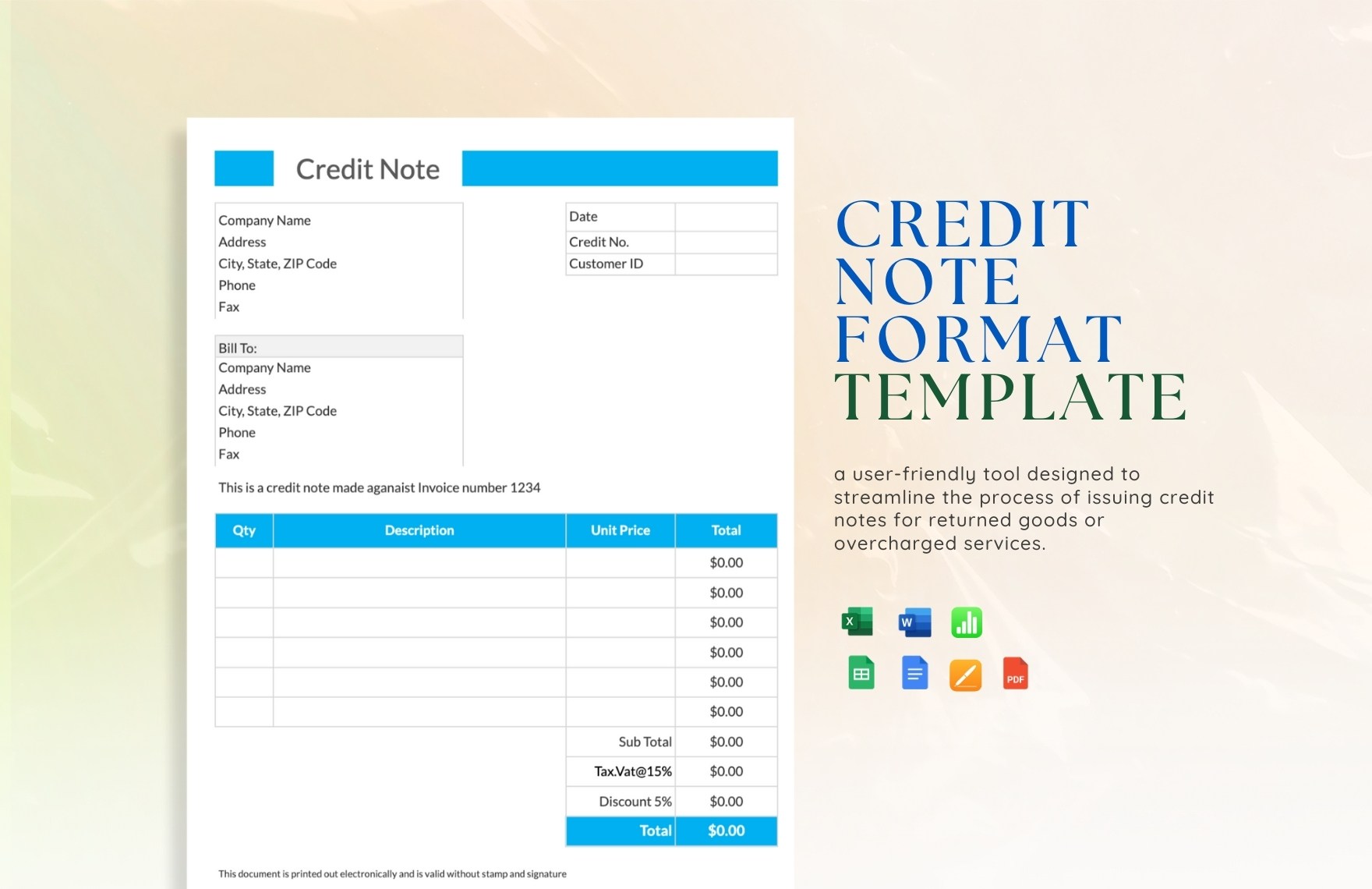1372x889 pixels.
Task: Click the Total column header
Action: pos(727,530)
